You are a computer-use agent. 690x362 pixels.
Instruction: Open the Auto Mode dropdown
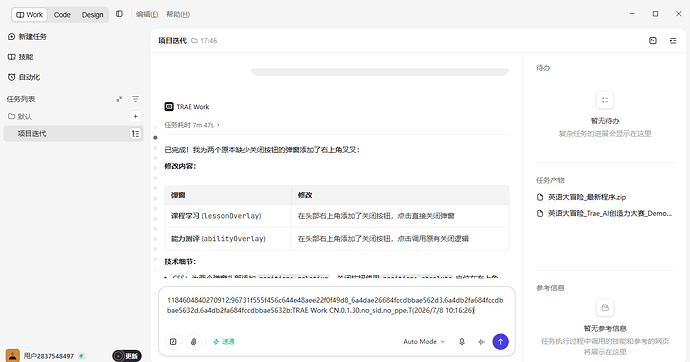tap(424, 341)
